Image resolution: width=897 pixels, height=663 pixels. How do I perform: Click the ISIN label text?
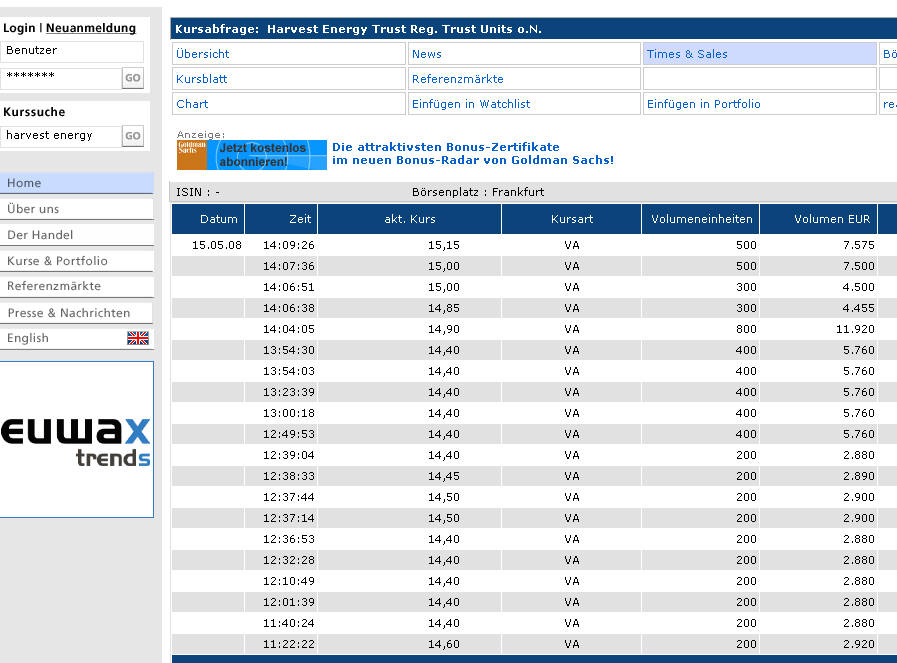tap(197, 192)
